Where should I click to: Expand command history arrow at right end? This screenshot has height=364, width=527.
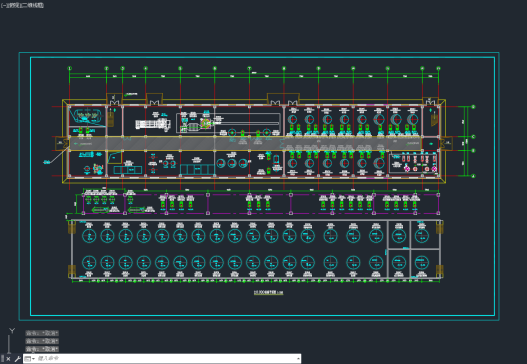coord(298,359)
